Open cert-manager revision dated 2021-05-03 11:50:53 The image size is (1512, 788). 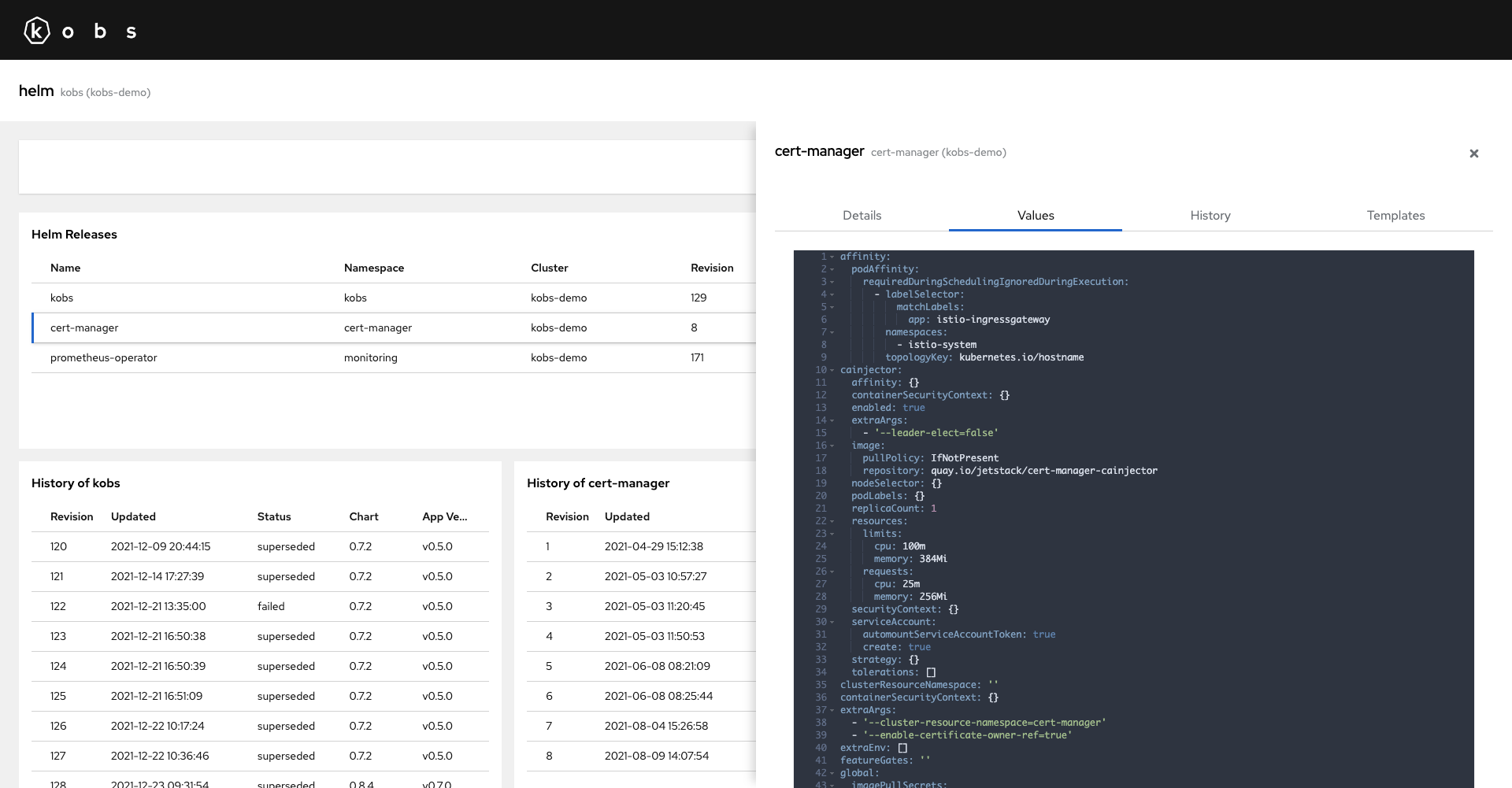(x=641, y=637)
